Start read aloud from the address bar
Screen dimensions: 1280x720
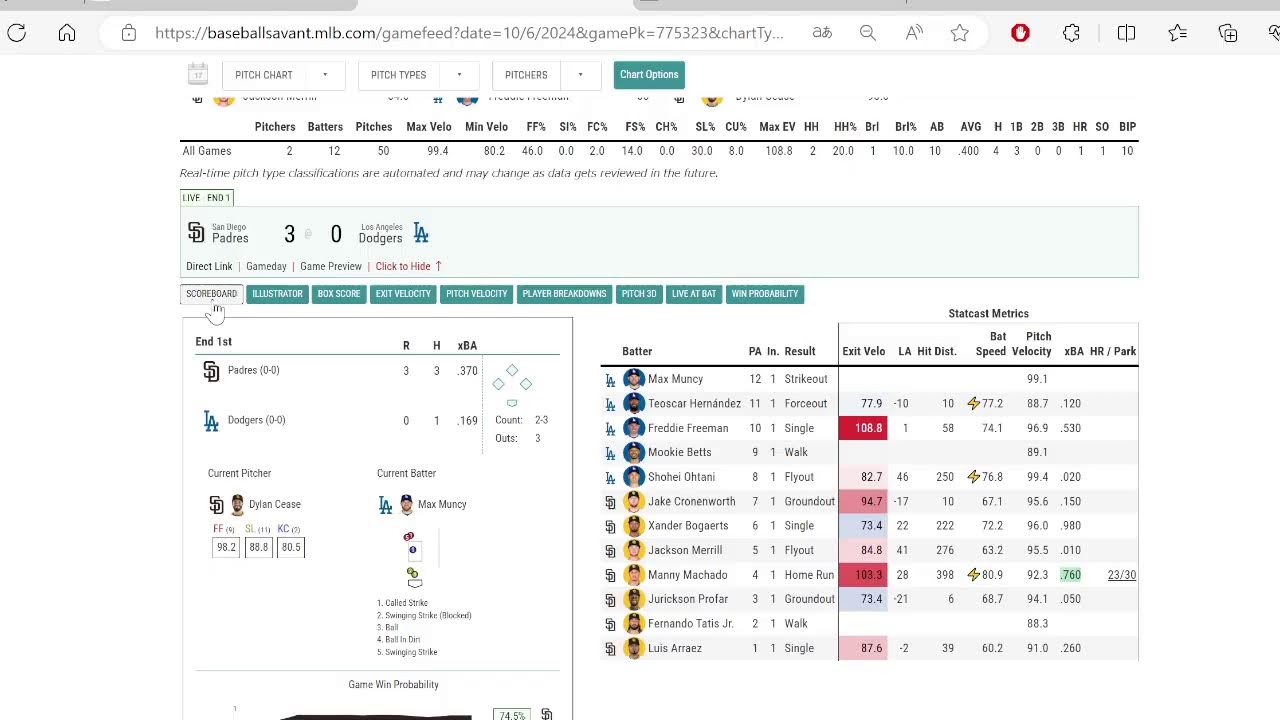914,33
